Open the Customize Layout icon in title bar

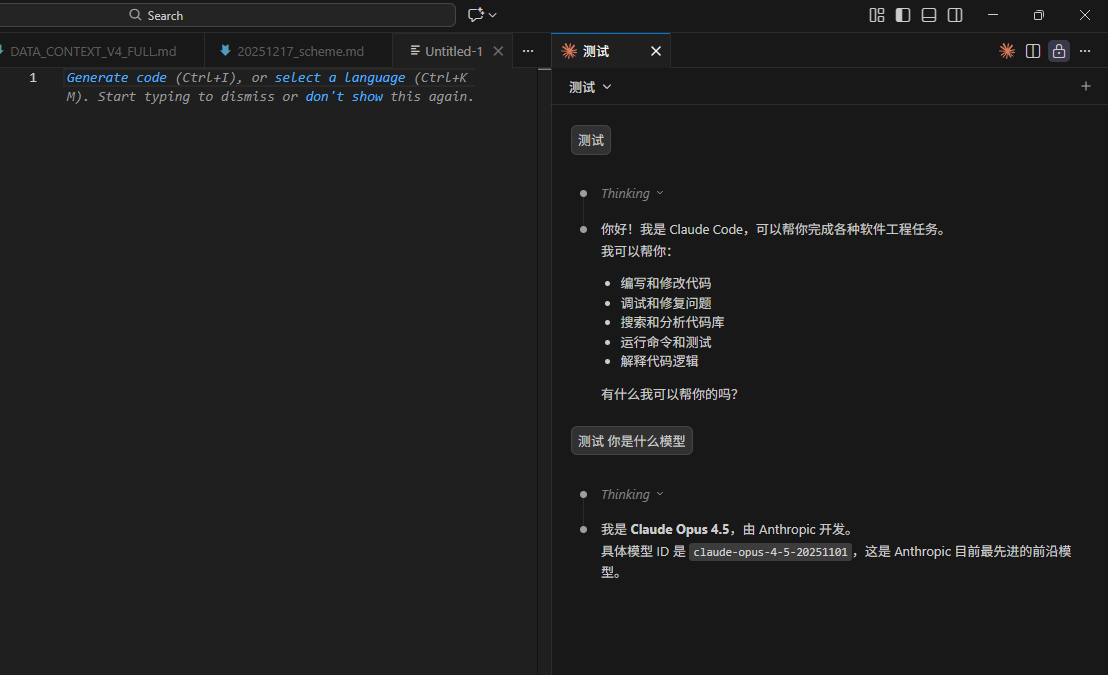tap(877, 15)
